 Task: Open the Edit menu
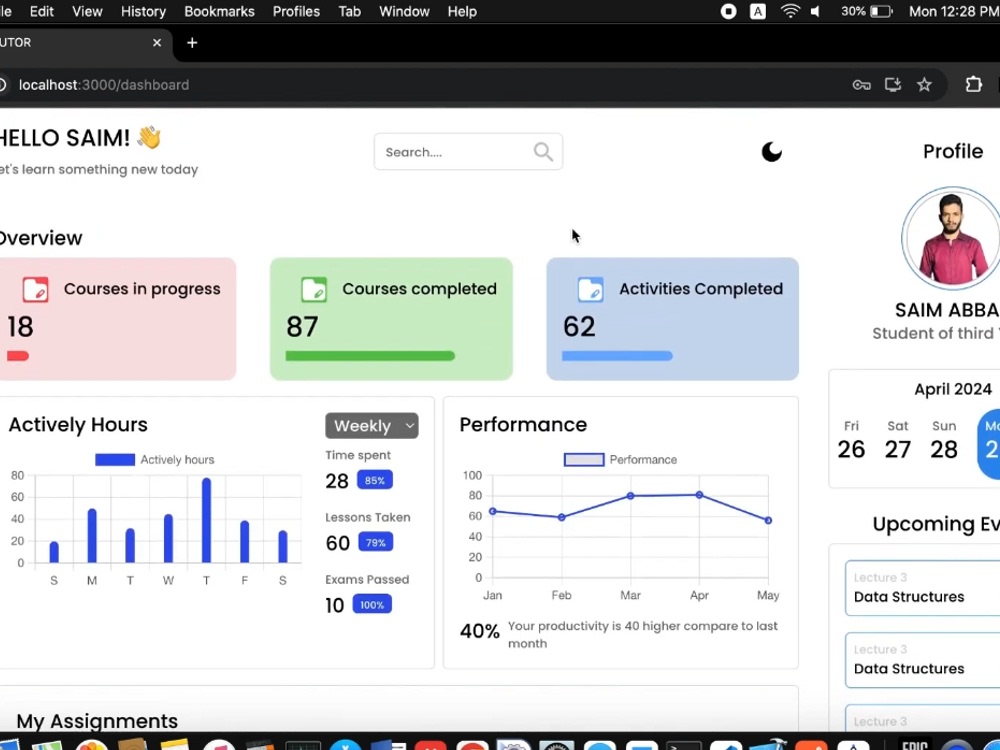click(x=41, y=11)
